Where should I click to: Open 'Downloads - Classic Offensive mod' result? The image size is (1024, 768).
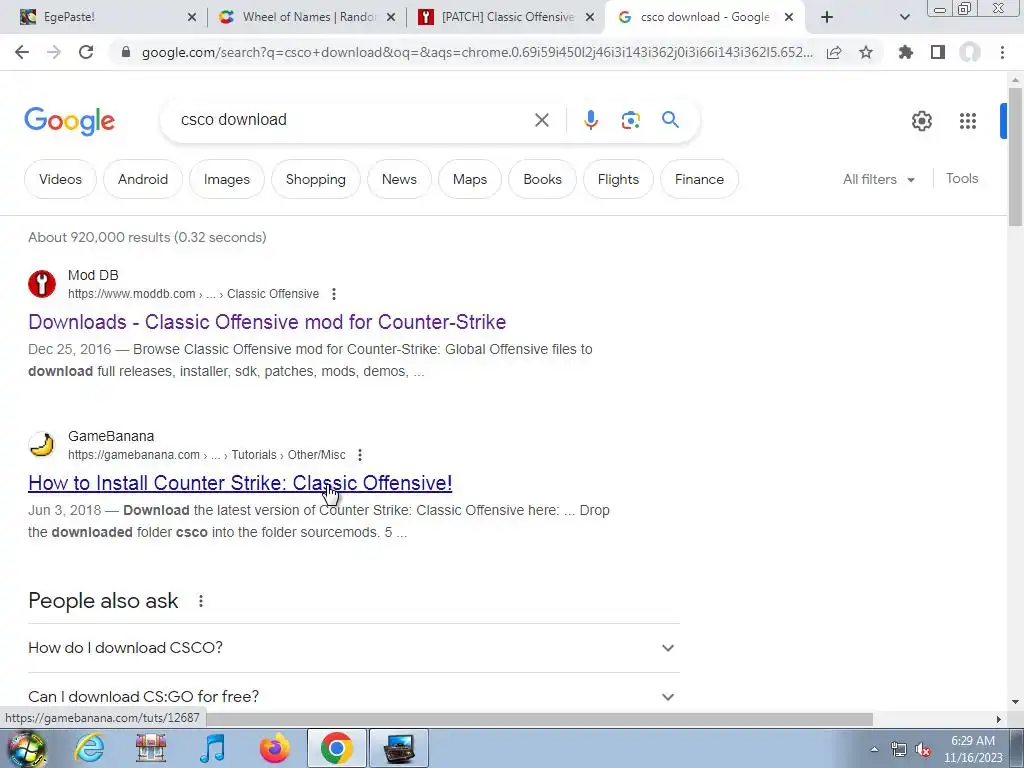[267, 322]
